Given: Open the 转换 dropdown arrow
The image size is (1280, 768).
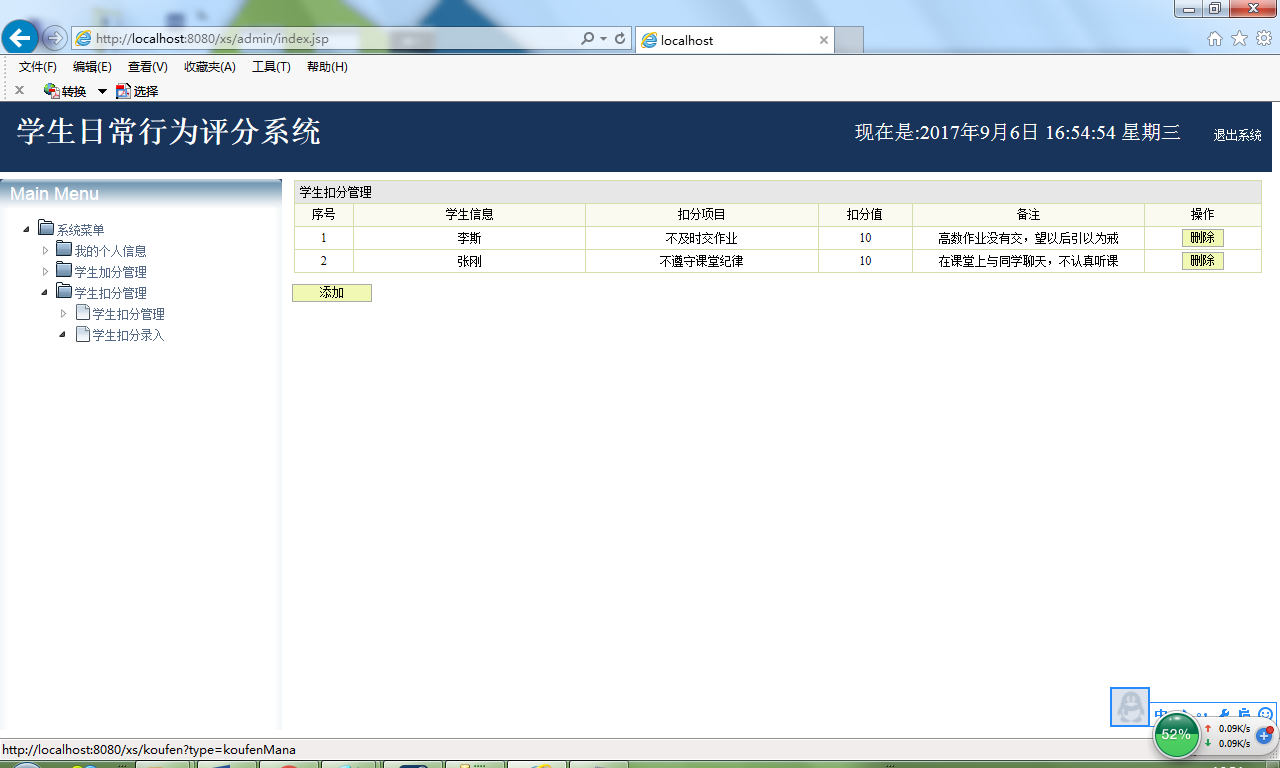Looking at the screenshot, I should (x=102, y=92).
